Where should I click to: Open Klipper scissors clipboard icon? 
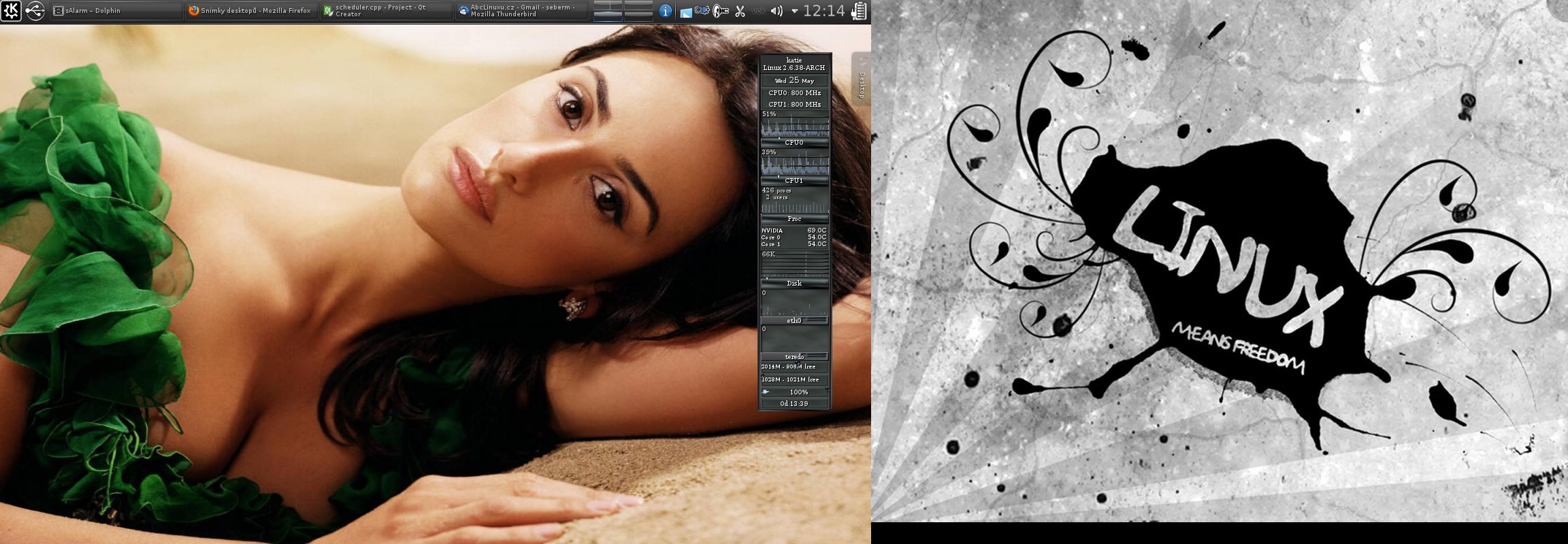(740, 11)
